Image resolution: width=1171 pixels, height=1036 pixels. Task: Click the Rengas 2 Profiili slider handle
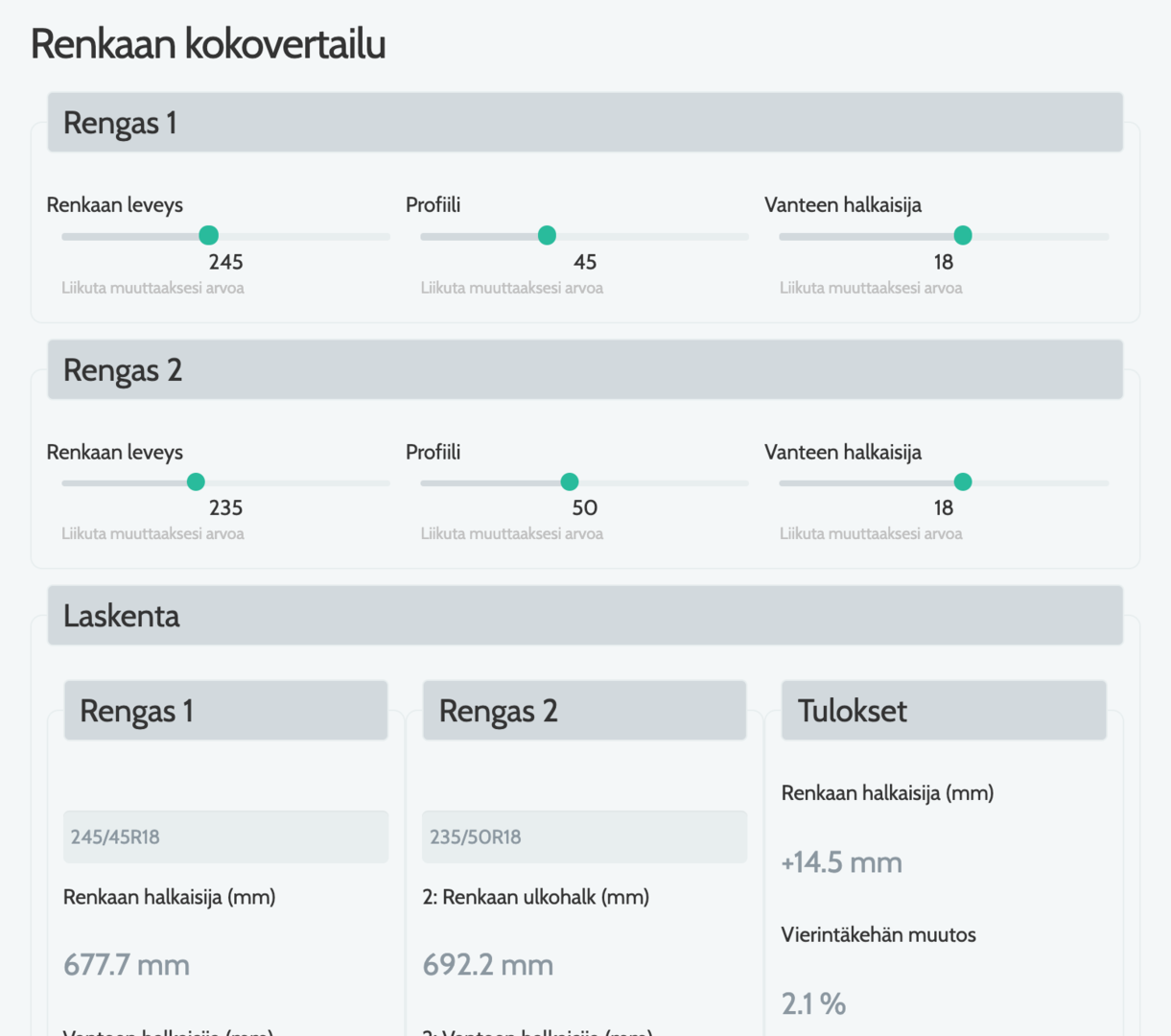(x=570, y=482)
